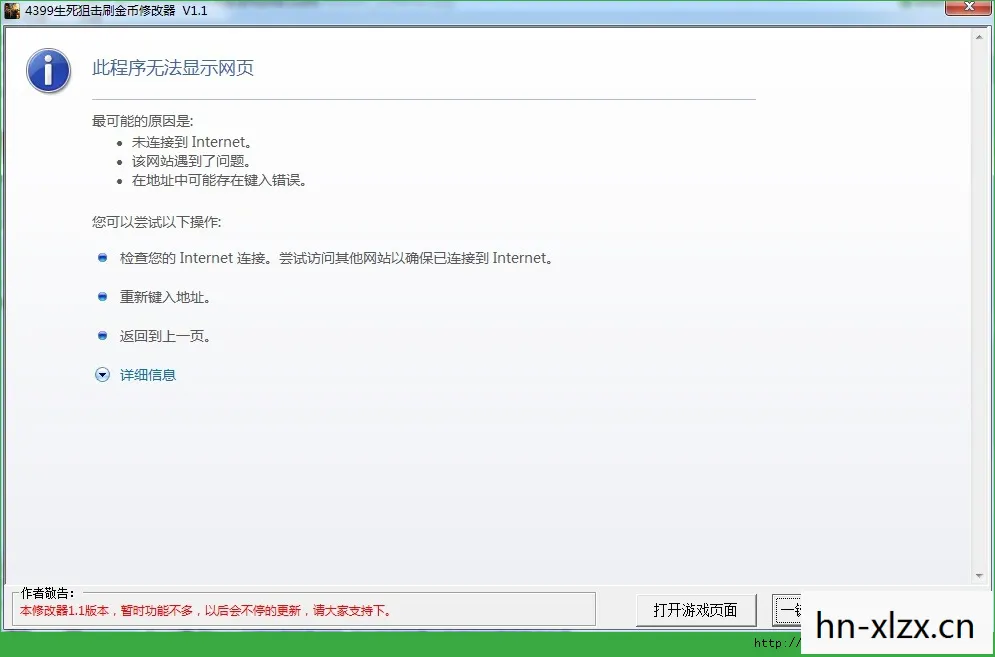The image size is (995, 657).
Task: Close the window with the red X button
Action: (968, 8)
